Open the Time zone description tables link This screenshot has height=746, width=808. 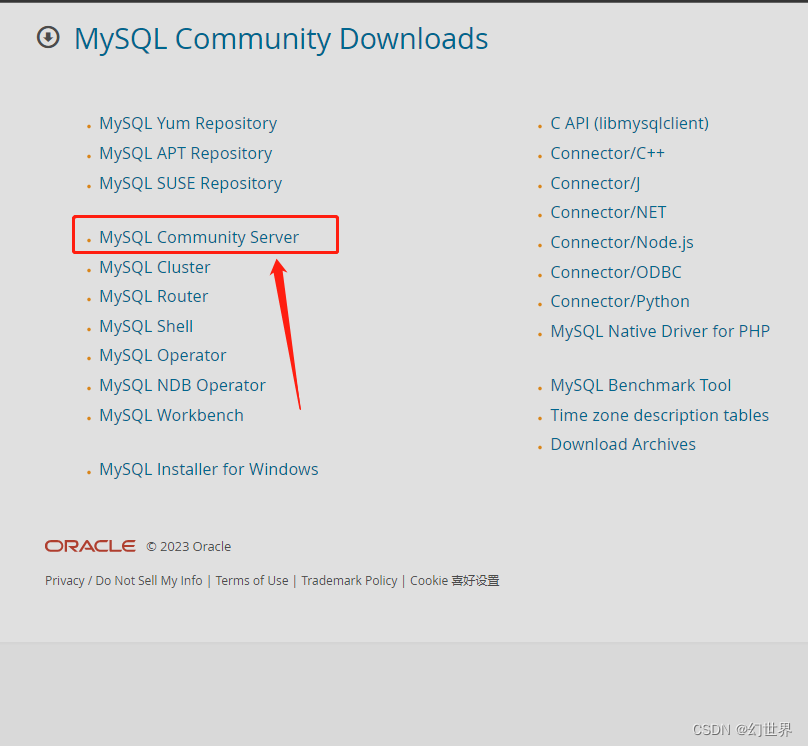(659, 415)
